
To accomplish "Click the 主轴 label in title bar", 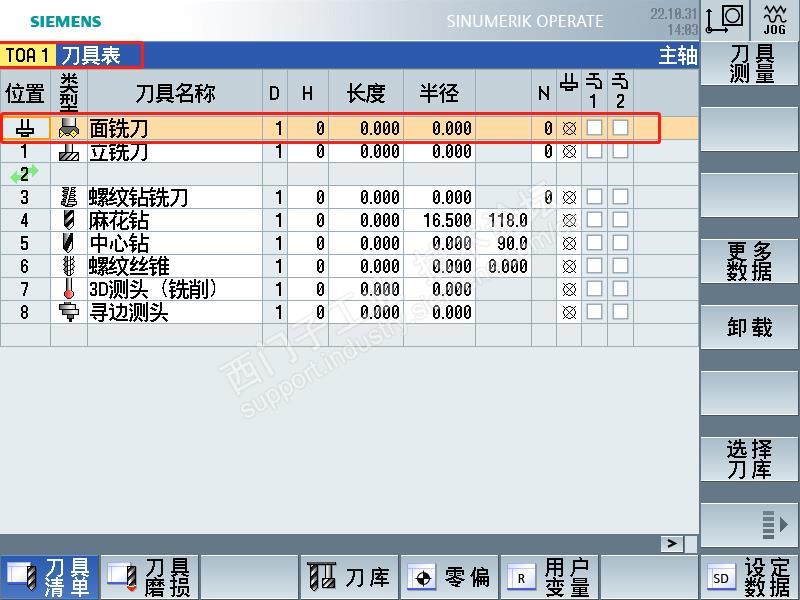I will coord(678,55).
